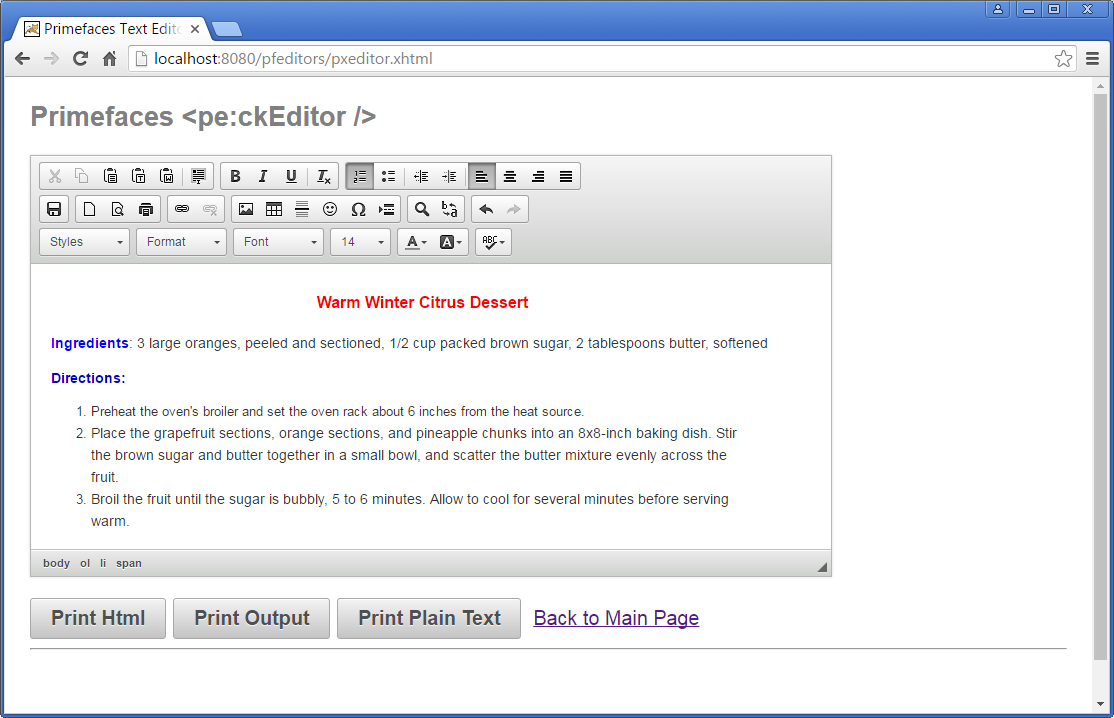
Task: Bookmark the page with the star icon
Action: pos(1063,59)
